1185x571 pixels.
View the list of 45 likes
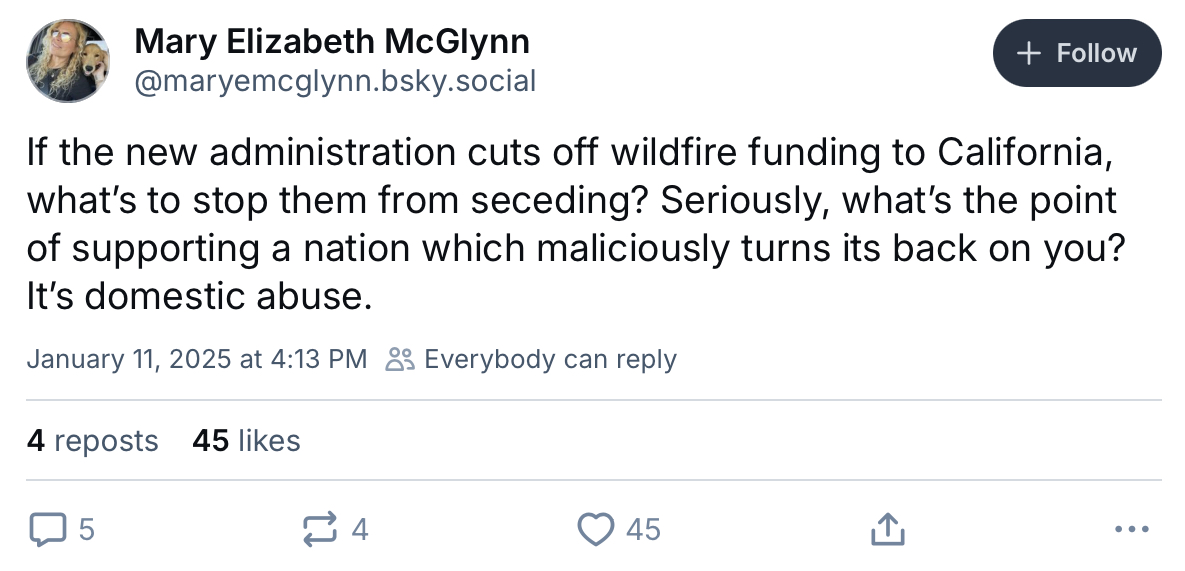(x=246, y=440)
